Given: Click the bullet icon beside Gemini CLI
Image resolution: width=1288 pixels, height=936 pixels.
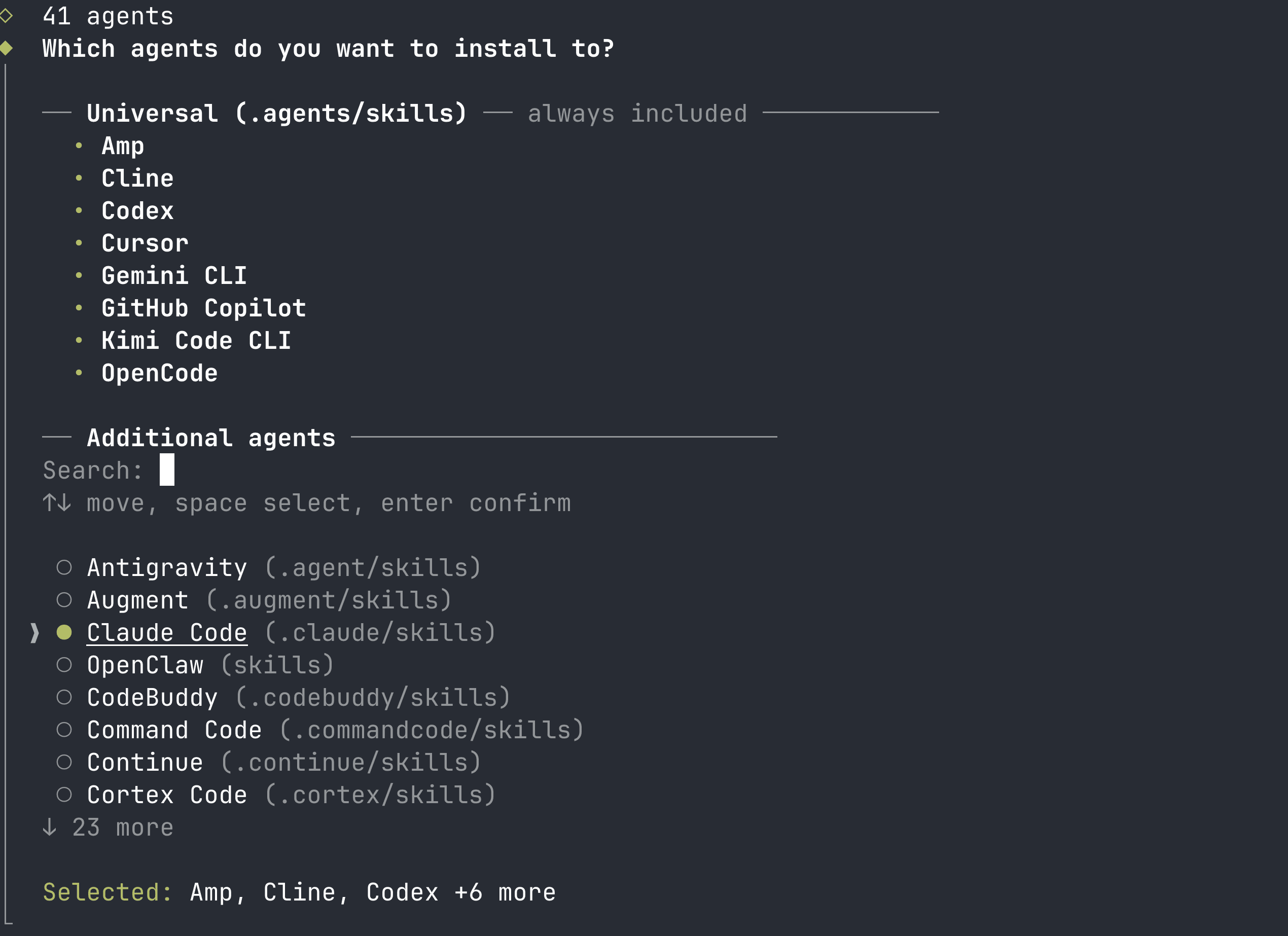Looking at the screenshot, I should [80, 275].
